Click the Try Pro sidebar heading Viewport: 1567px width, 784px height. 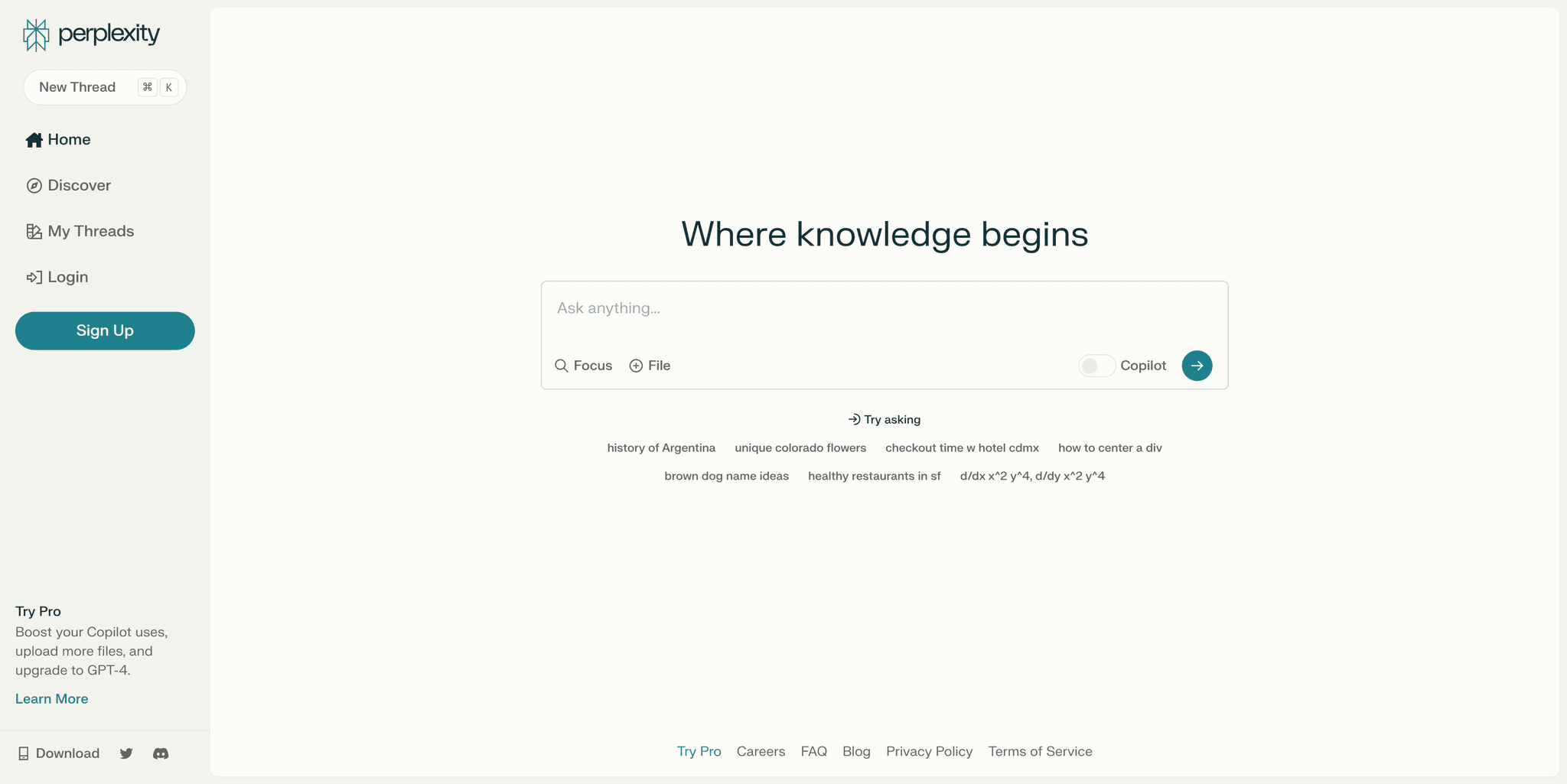38,611
